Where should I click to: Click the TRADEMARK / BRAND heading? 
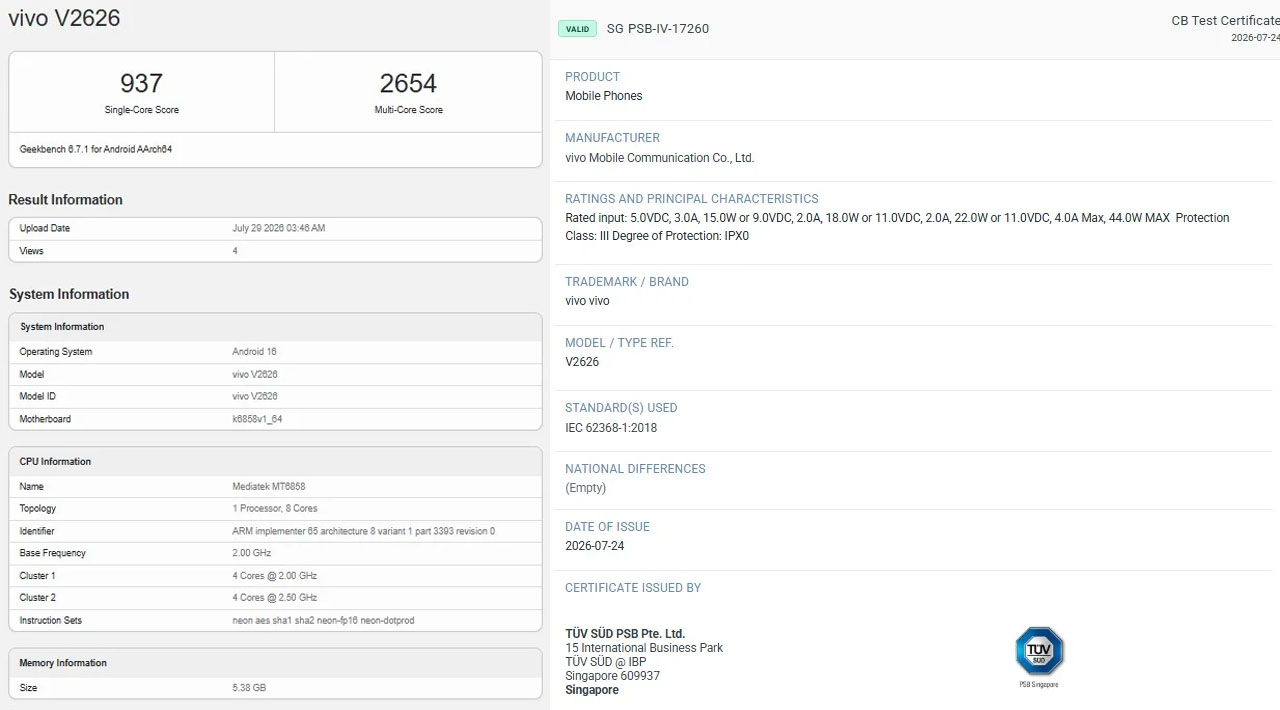pos(627,282)
